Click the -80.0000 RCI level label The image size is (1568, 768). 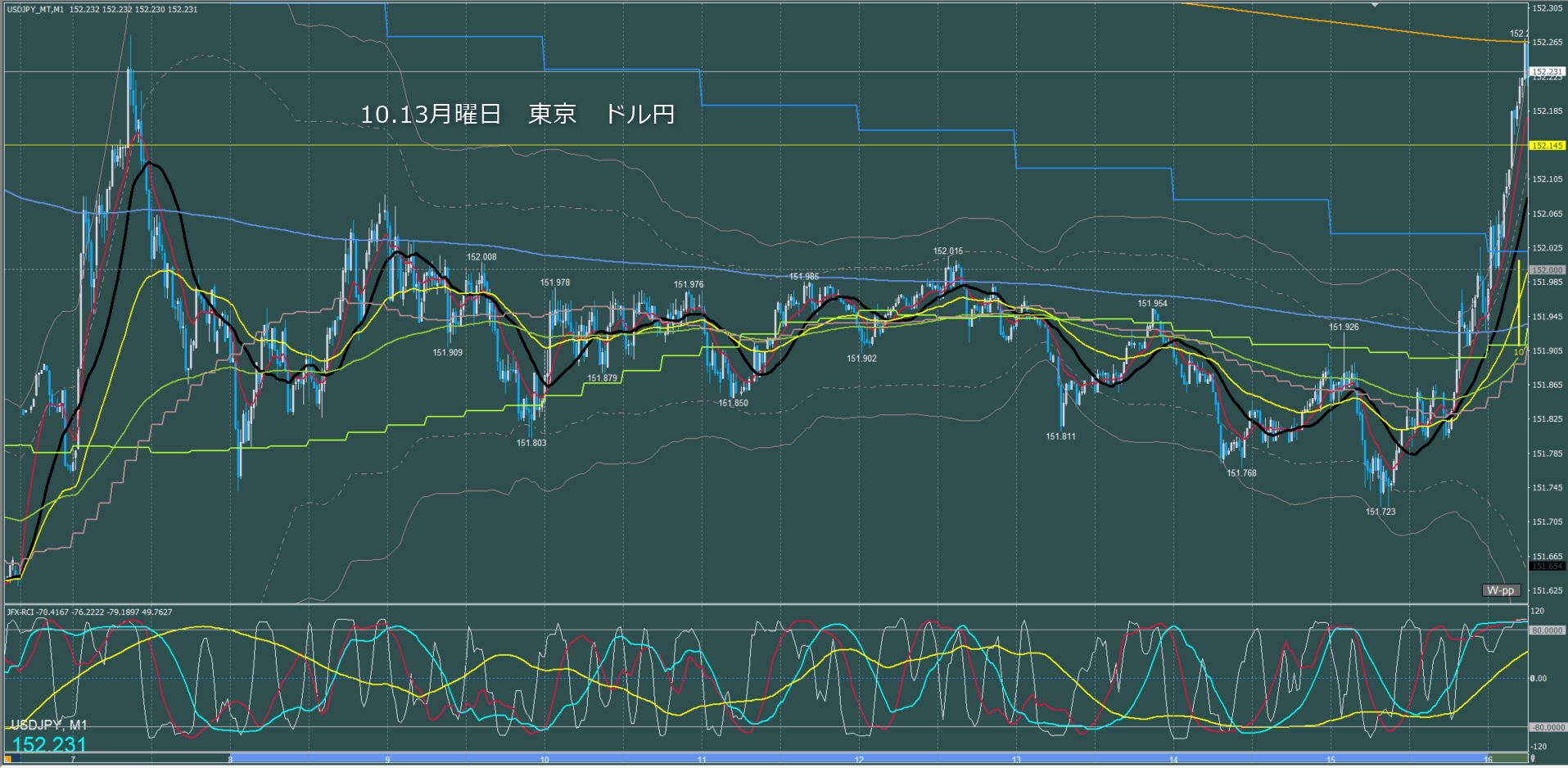click(1547, 727)
